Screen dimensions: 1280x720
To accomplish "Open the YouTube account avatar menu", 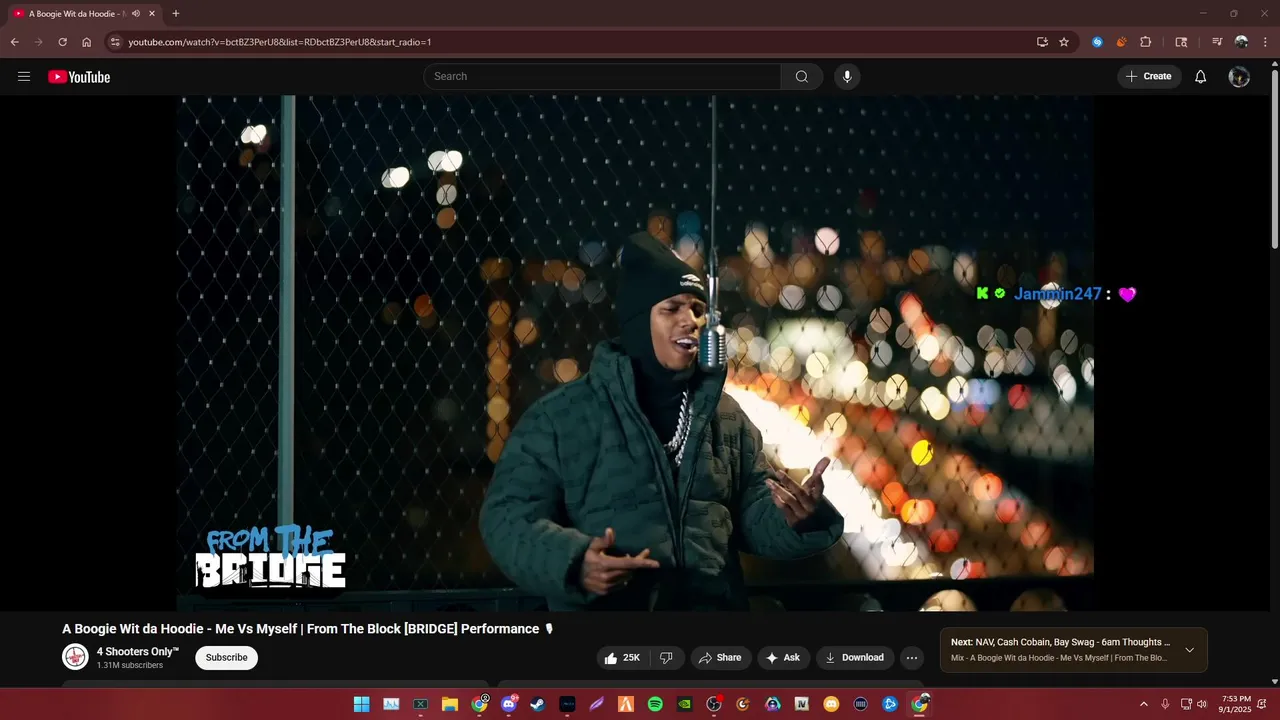I will [1239, 77].
